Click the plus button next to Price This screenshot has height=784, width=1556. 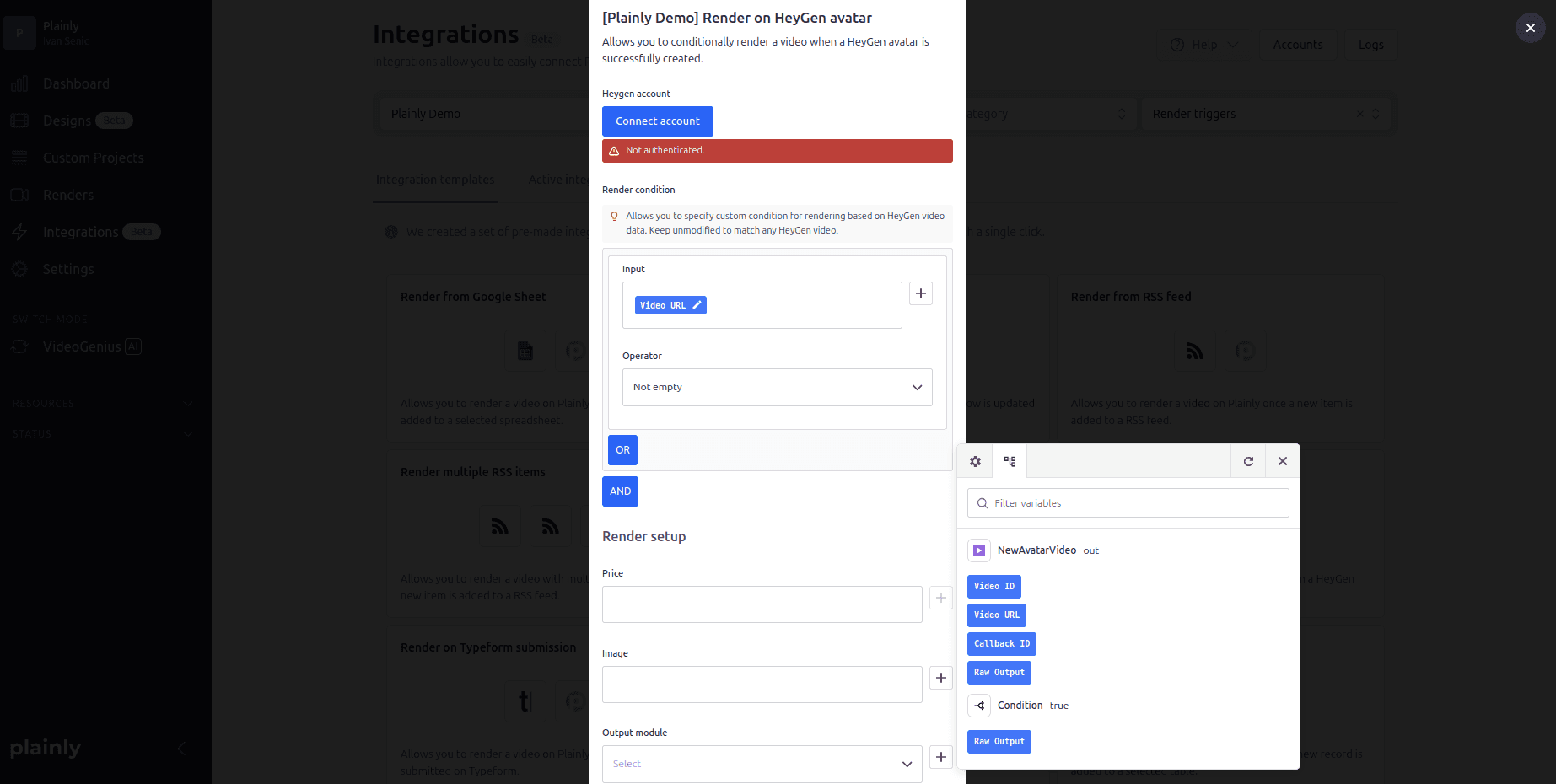[x=941, y=598]
